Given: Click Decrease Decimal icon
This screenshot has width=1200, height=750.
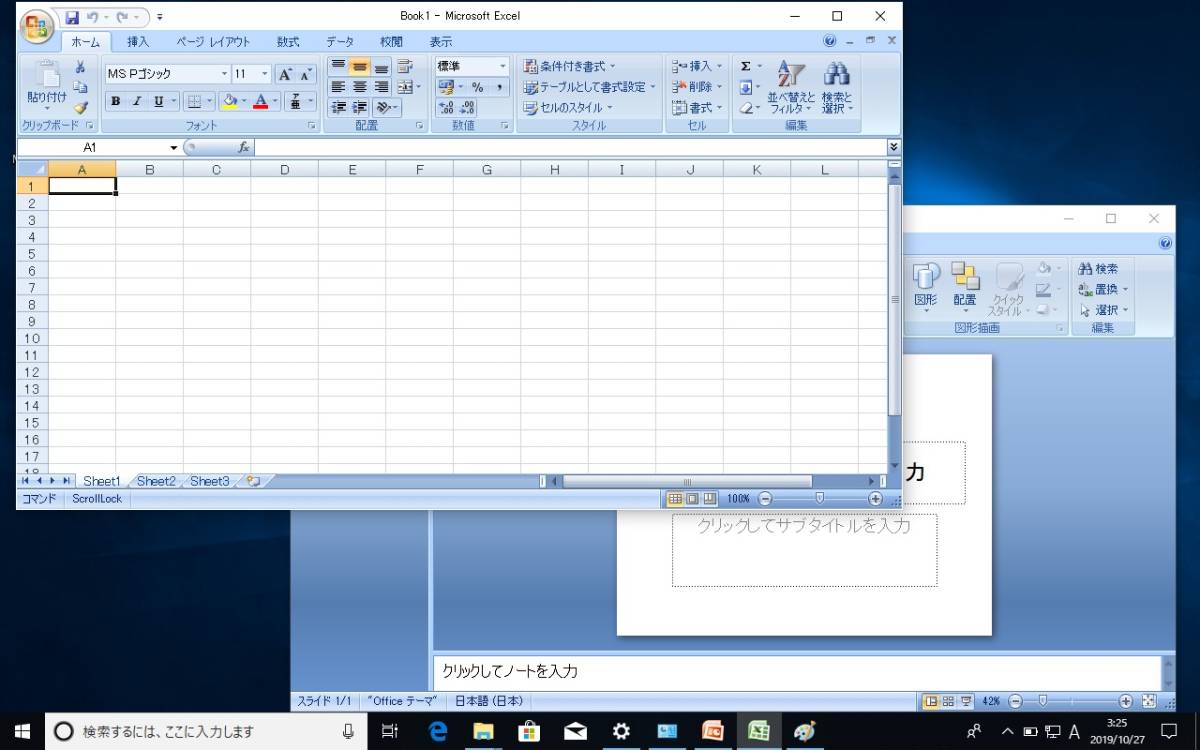Looking at the screenshot, I should (467, 107).
